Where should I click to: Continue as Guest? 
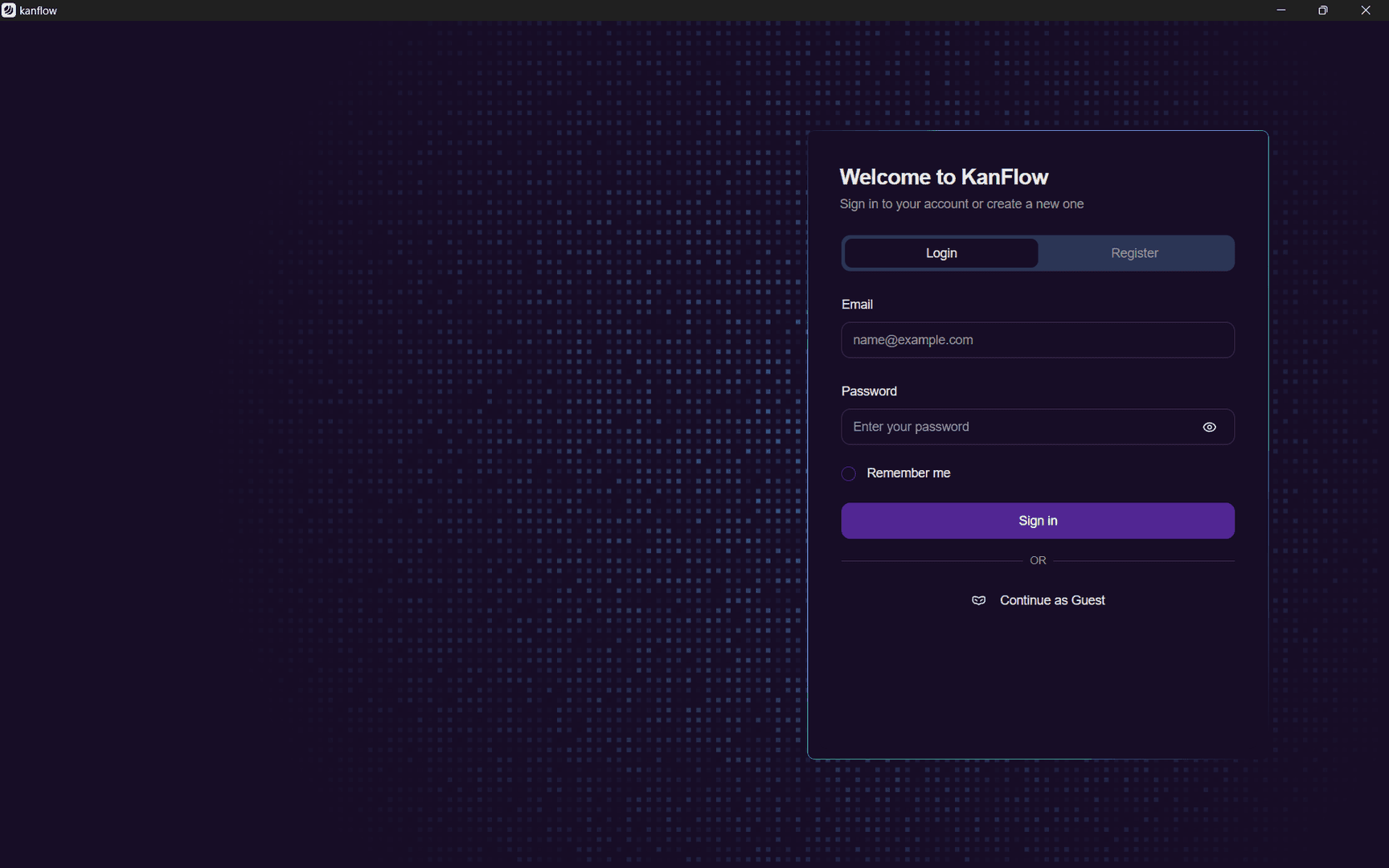pyautogui.click(x=1051, y=600)
